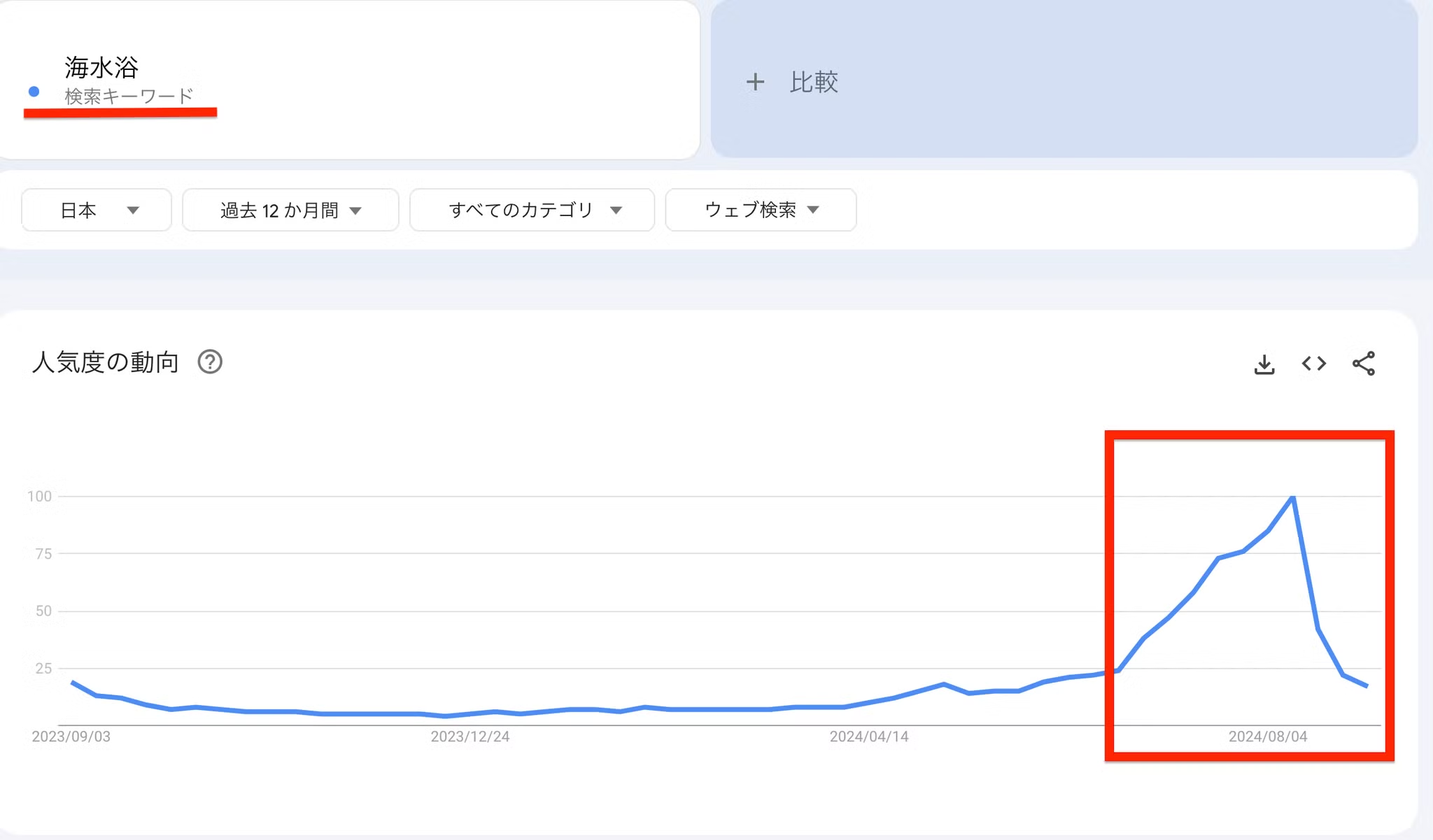Click the embed code icon
The image size is (1433, 840).
(1313, 364)
